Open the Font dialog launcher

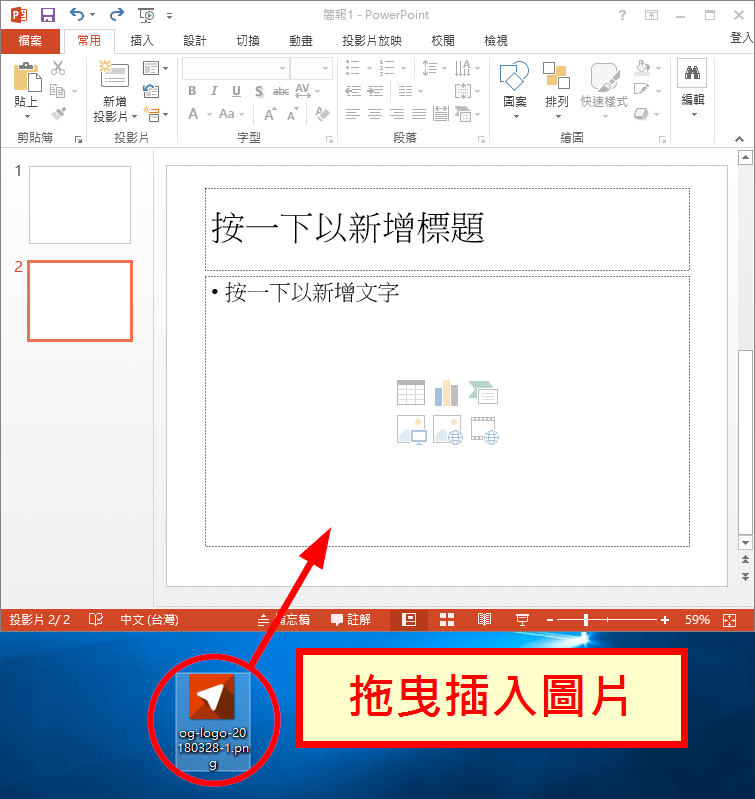pyautogui.click(x=329, y=139)
